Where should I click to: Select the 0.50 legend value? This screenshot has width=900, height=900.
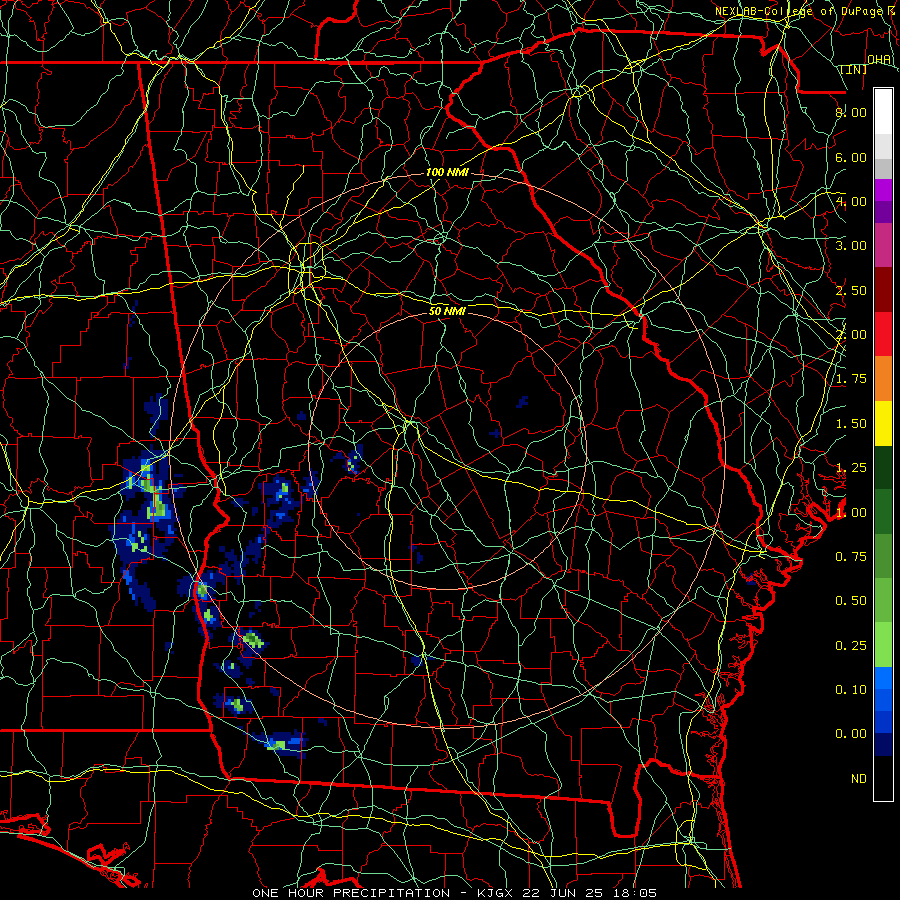(x=851, y=601)
